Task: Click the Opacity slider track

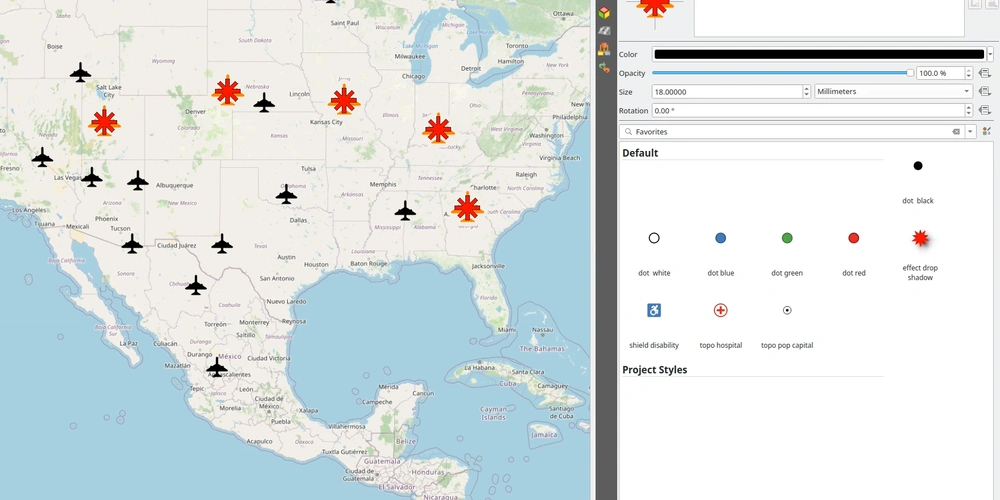Action: pyautogui.click(x=781, y=73)
